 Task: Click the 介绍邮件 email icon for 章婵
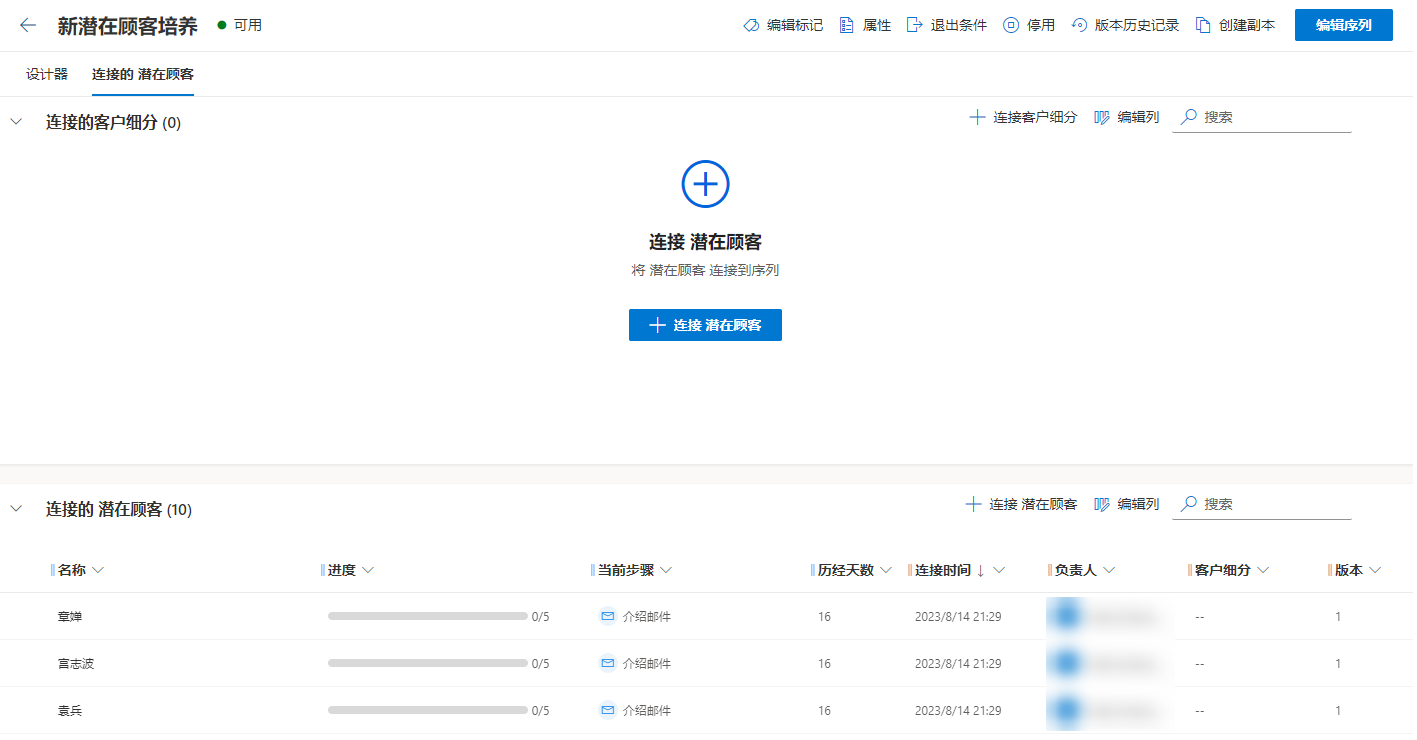(x=607, y=616)
